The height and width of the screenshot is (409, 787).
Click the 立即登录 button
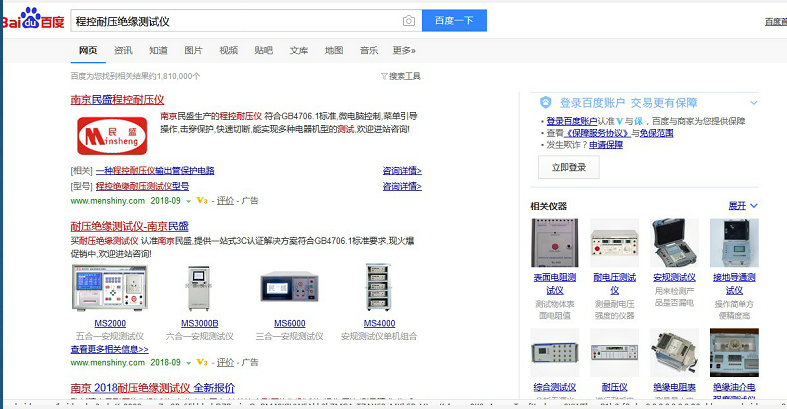click(x=569, y=168)
